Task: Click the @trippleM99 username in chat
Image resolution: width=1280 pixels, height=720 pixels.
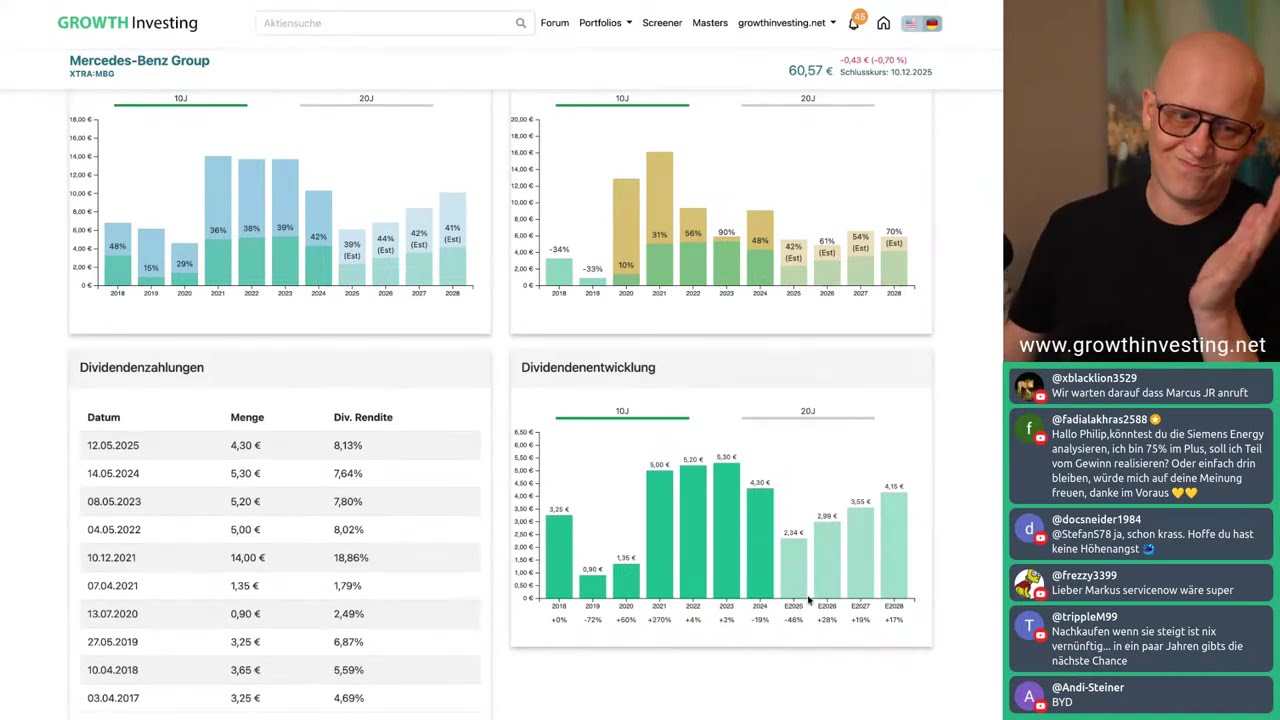Action: click(x=1084, y=617)
